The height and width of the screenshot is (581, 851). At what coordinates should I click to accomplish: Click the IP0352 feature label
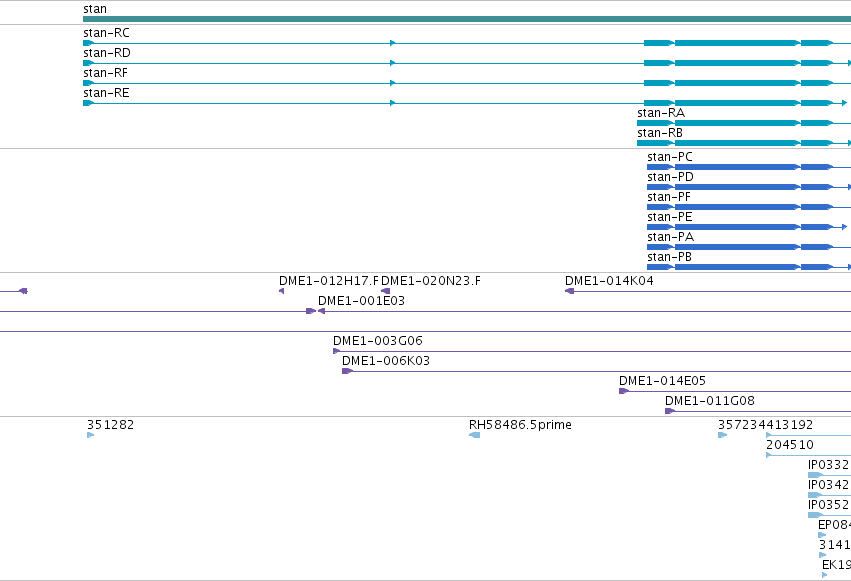coord(829,506)
